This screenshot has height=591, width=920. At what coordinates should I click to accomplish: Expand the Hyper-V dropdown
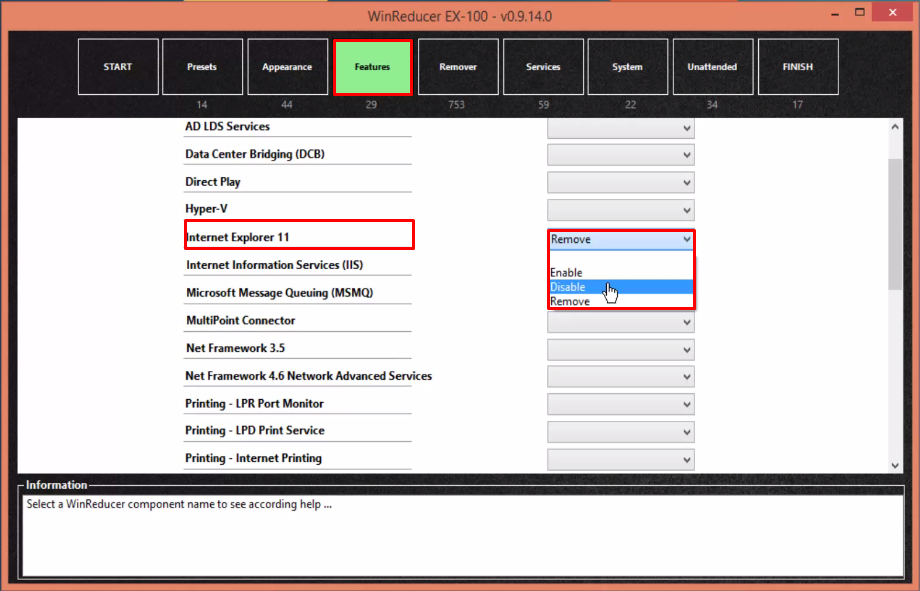pos(621,210)
